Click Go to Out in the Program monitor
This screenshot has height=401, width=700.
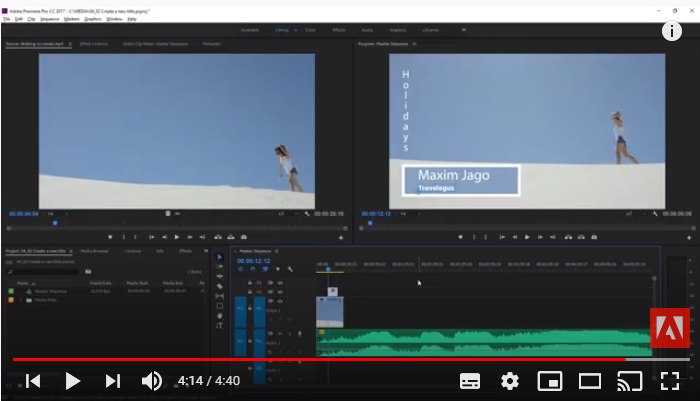[553, 237]
